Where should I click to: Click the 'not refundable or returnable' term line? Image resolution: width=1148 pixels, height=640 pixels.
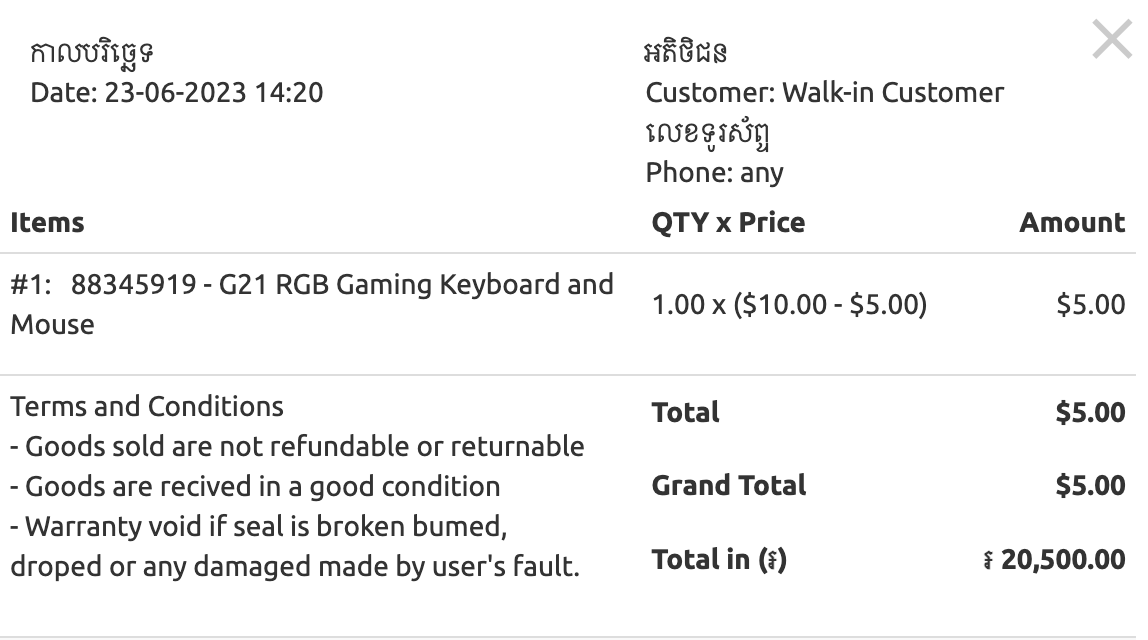coord(297,447)
